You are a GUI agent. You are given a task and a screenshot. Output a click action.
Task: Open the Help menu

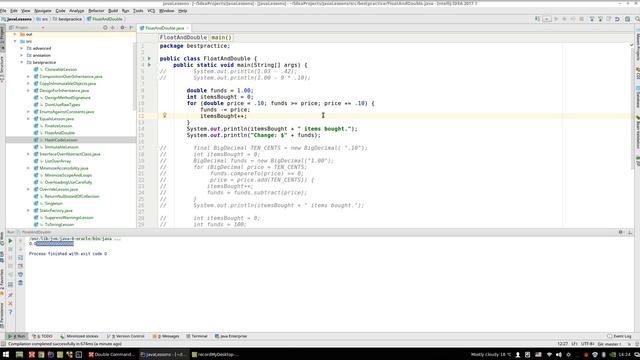pos(182,11)
